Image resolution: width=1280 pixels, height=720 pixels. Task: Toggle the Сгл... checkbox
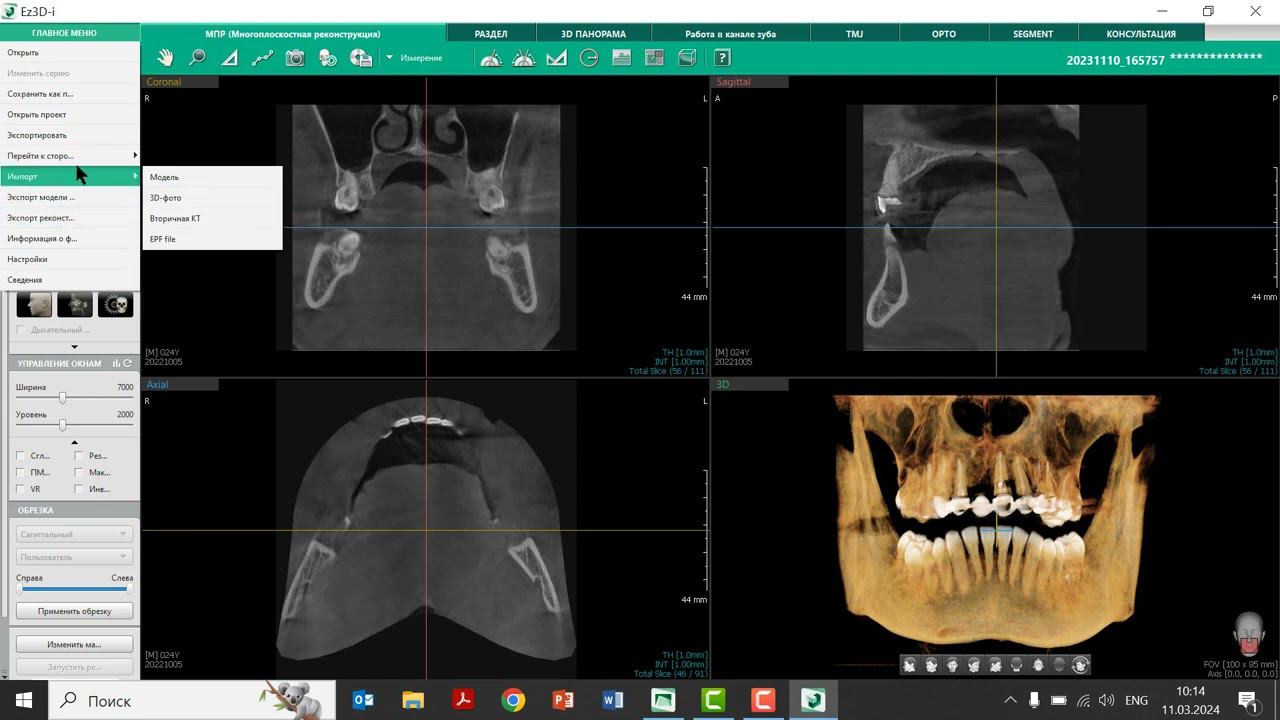pos(21,456)
